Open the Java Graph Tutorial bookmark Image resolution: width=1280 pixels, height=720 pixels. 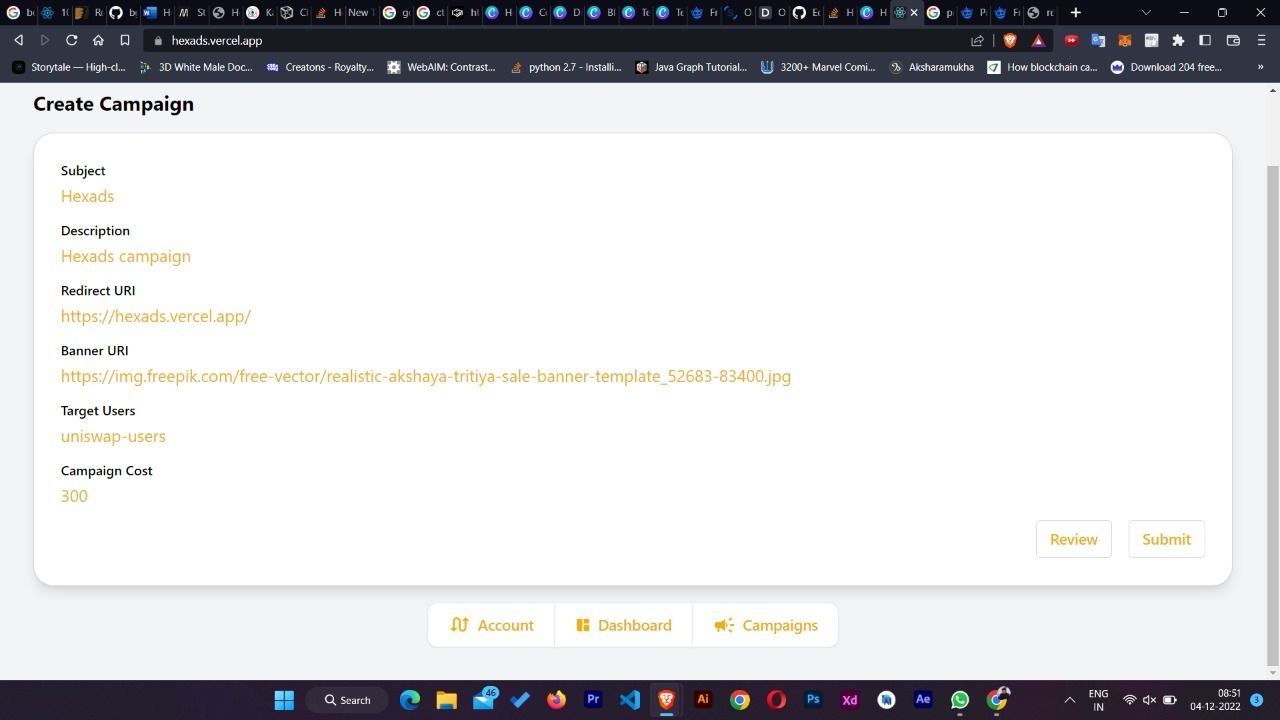pos(691,67)
